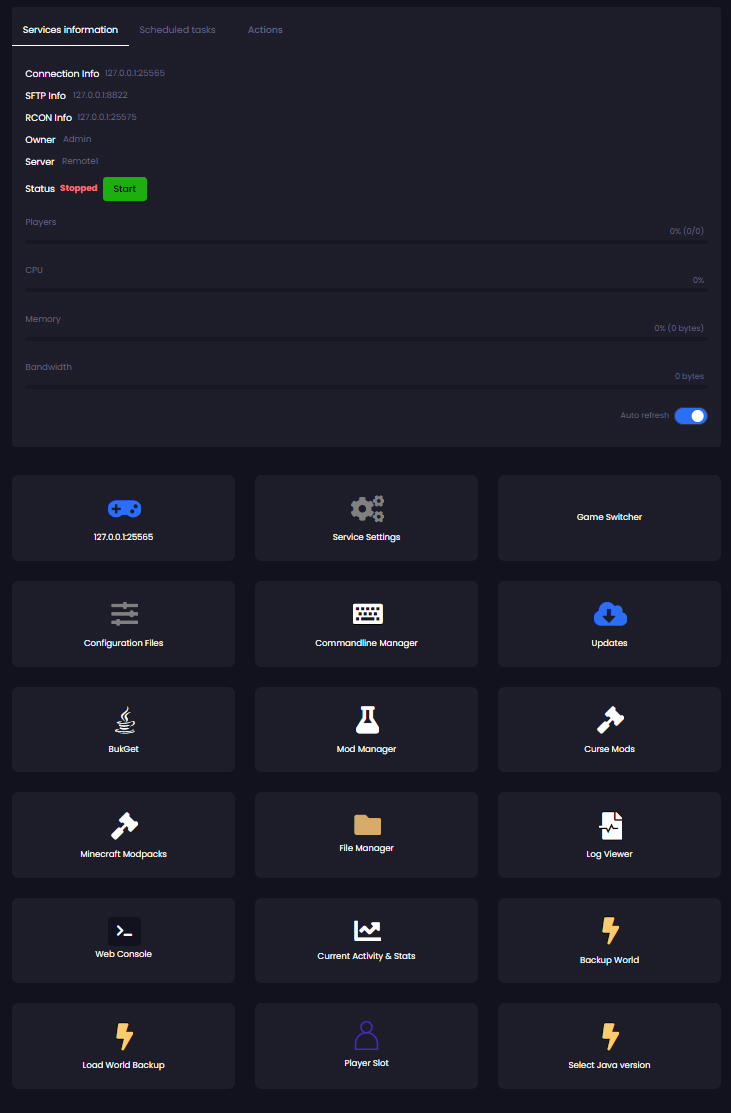Click the Curse Mods hammer icon
731x1113 pixels.
pos(609,720)
